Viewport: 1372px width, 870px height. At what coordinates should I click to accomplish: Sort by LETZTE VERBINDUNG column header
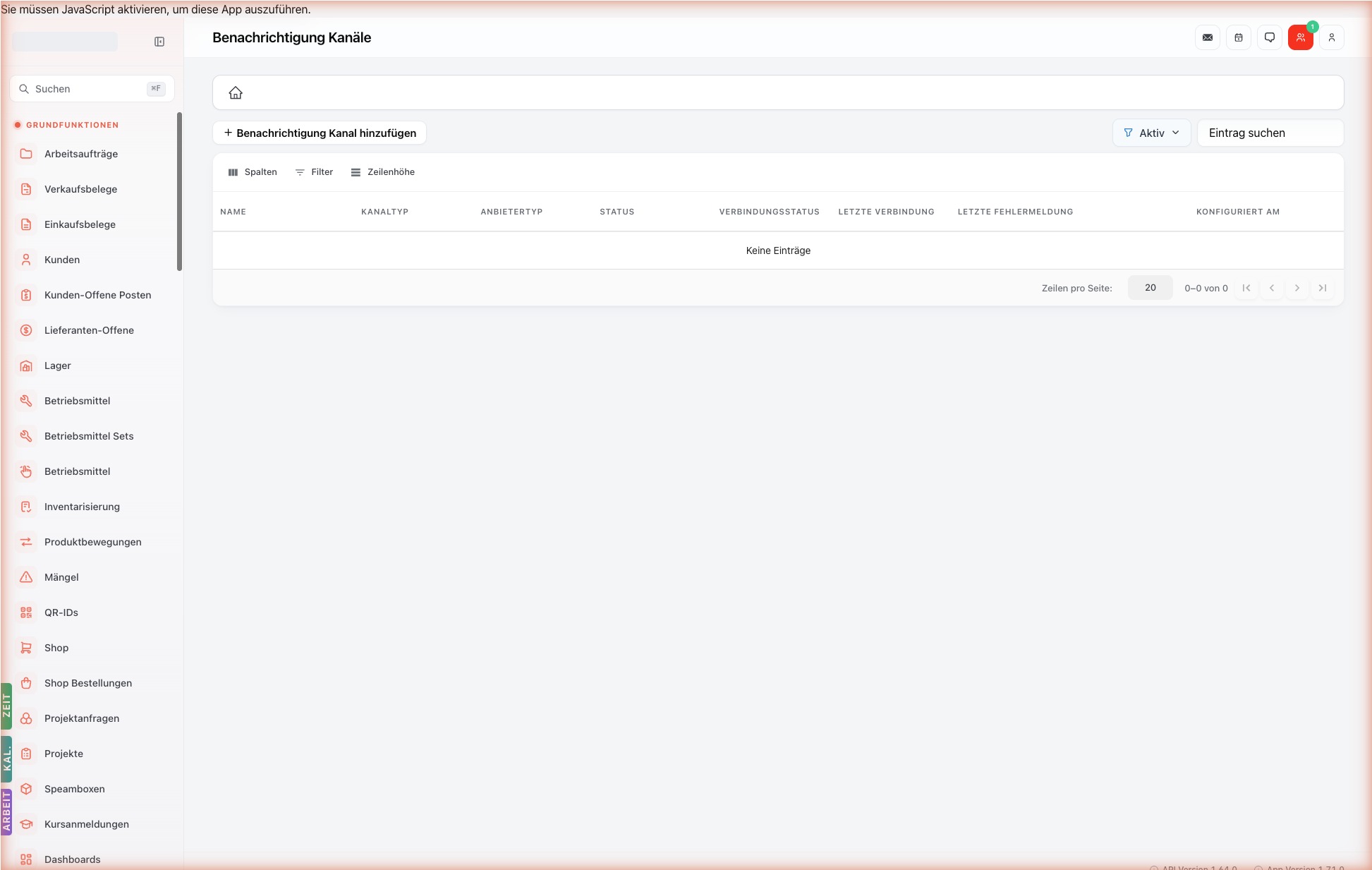pos(886,212)
